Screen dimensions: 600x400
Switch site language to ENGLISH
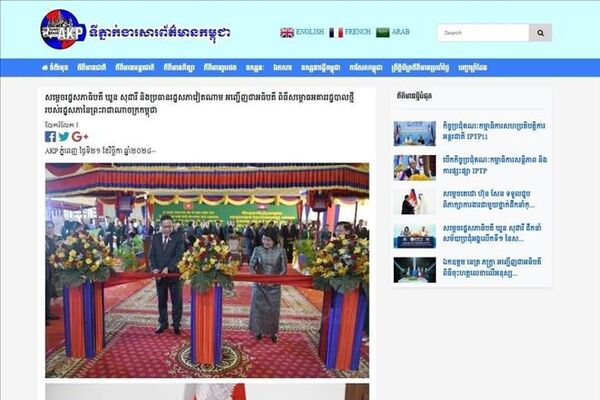coord(310,32)
